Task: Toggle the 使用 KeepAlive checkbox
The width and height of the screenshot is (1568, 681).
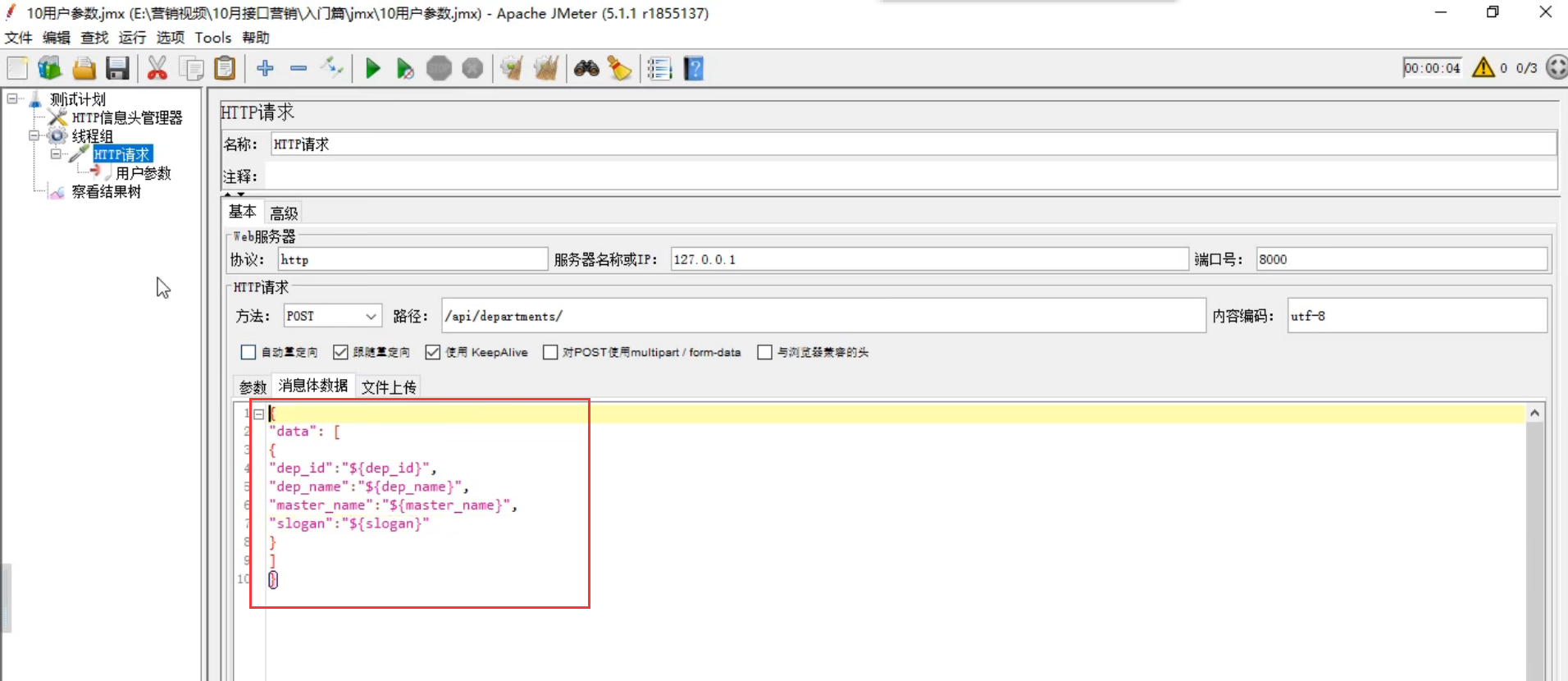Action: tap(433, 352)
